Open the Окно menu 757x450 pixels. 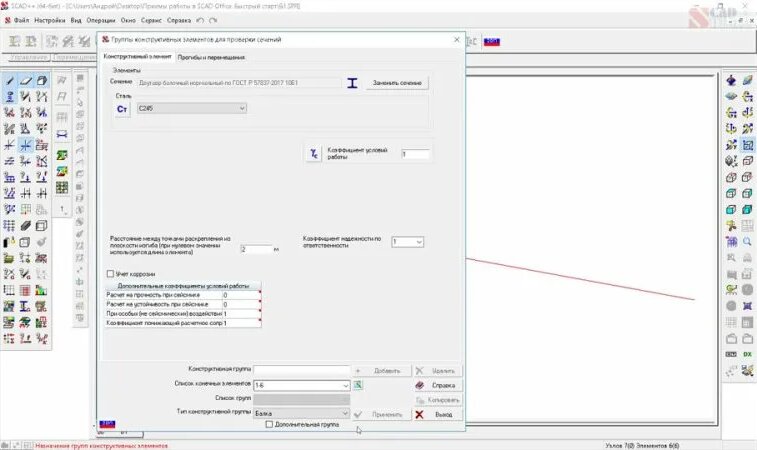tap(128, 20)
